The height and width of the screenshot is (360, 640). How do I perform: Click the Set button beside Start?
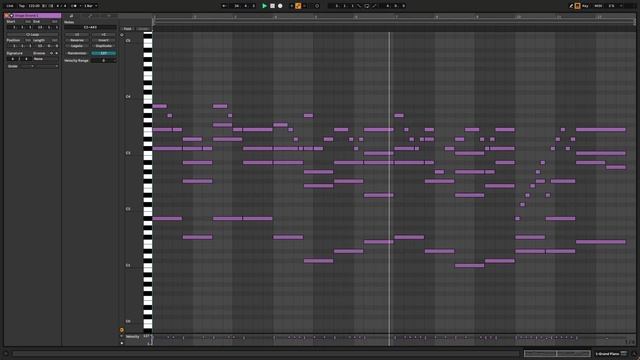[x=28, y=22]
